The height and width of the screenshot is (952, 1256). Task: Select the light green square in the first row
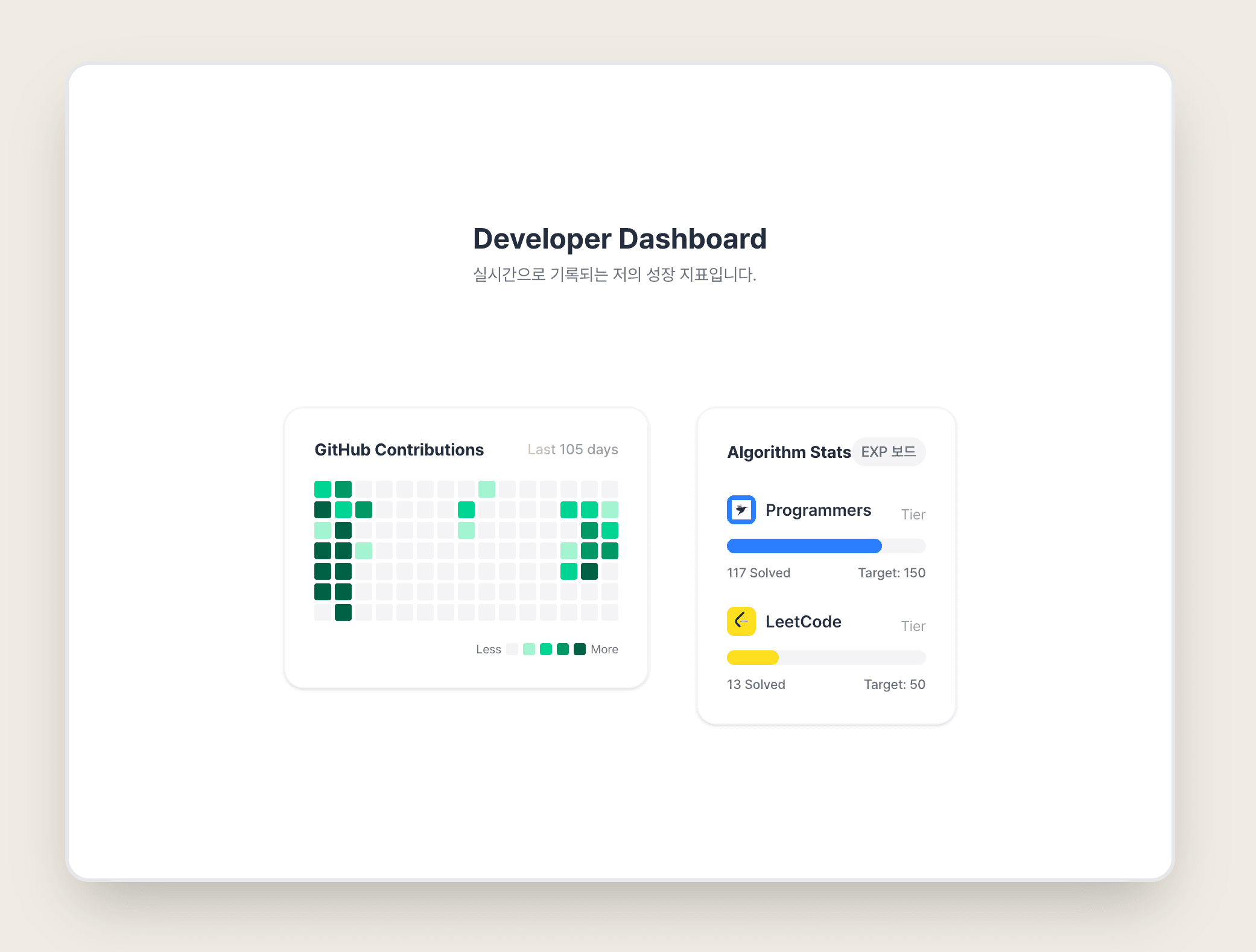[x=487, y=489]
